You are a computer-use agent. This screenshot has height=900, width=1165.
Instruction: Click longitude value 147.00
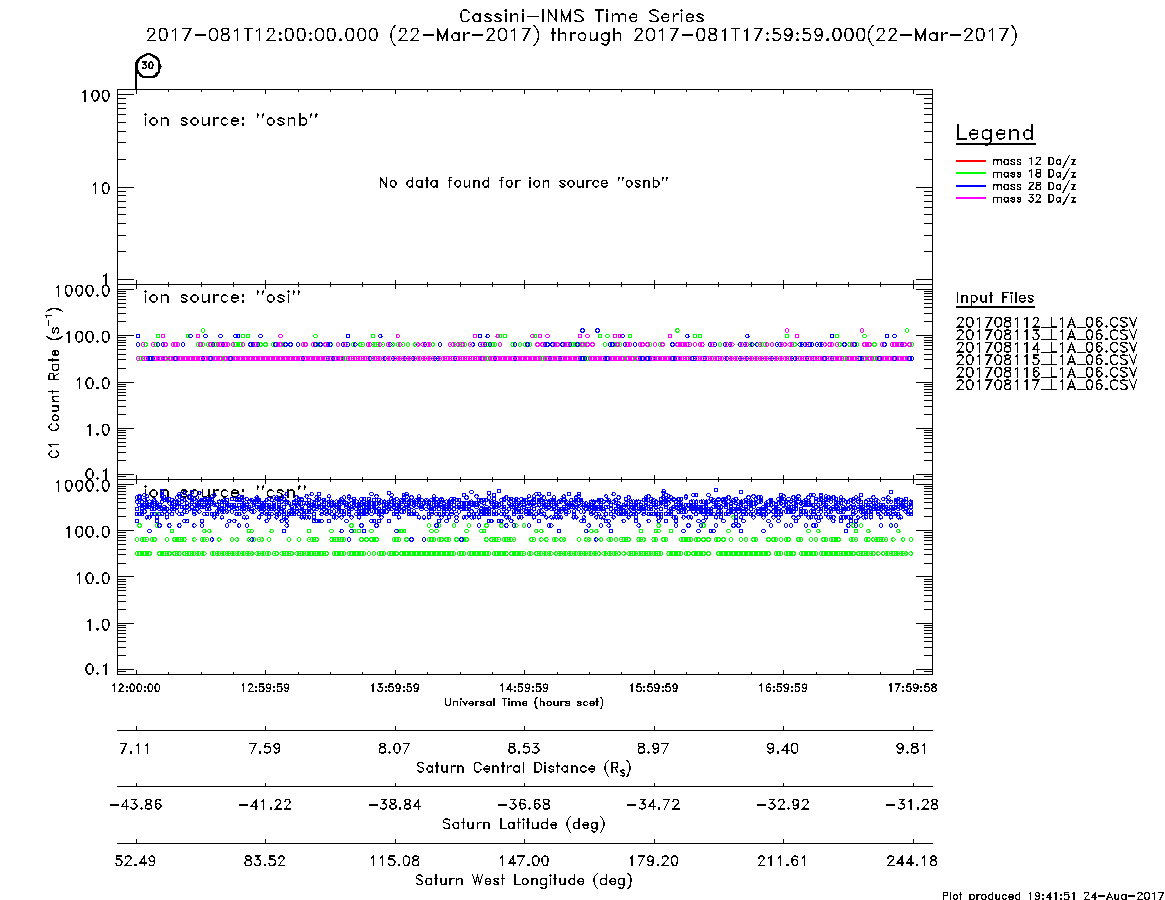(524, 861)
